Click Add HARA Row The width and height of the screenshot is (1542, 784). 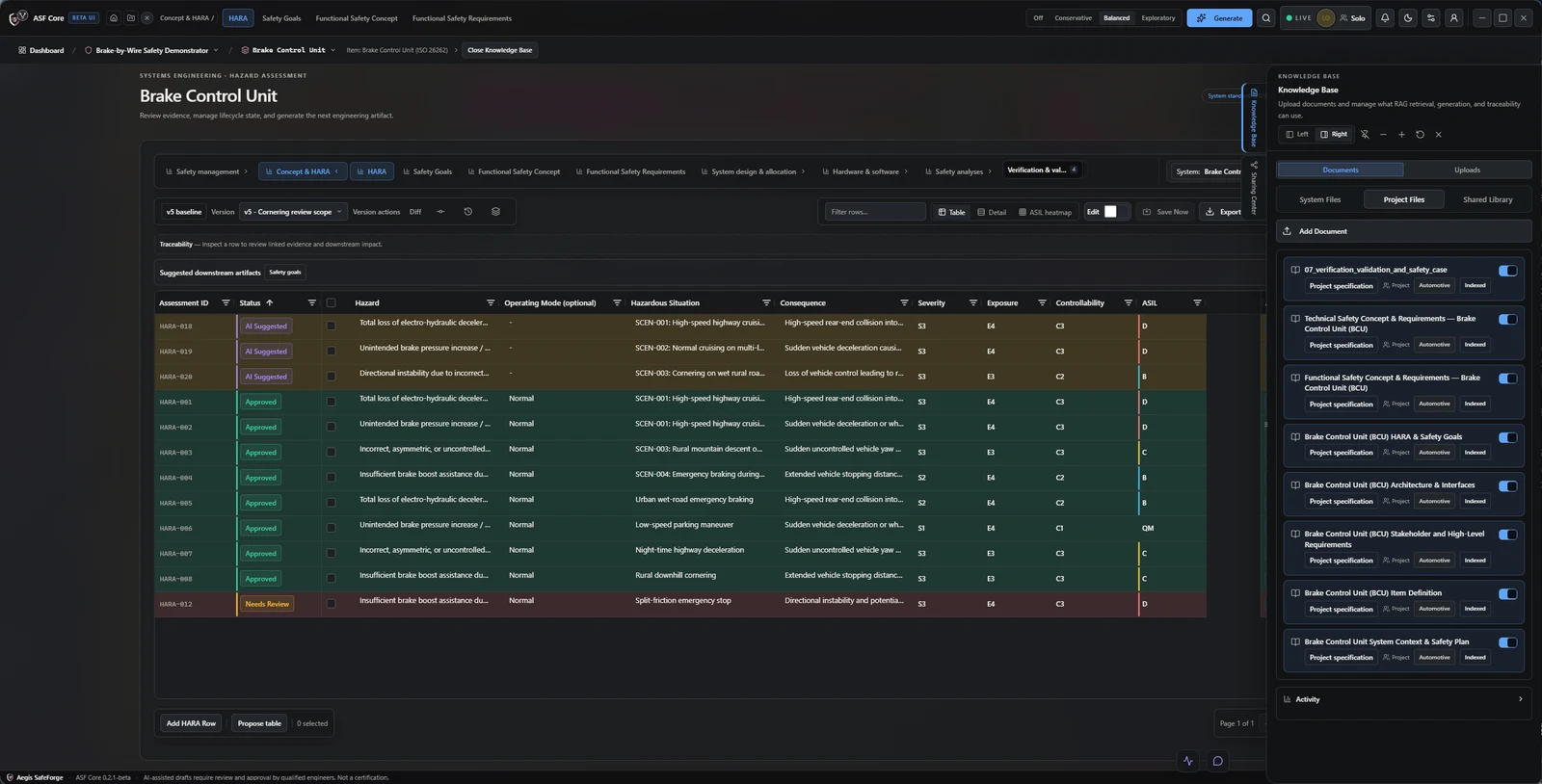tap(191, 723)
